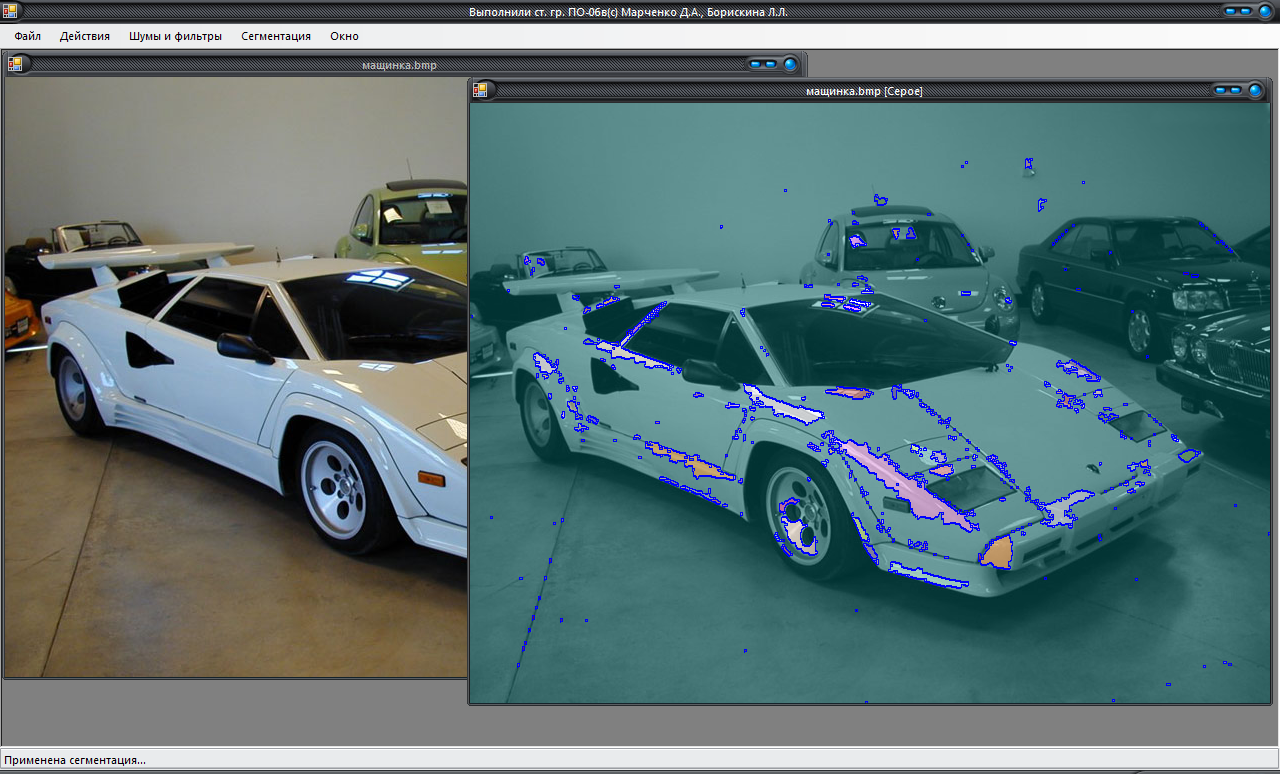Close the main application with round blue button
The image size is (1280, 774).
tap(1264, 11)
